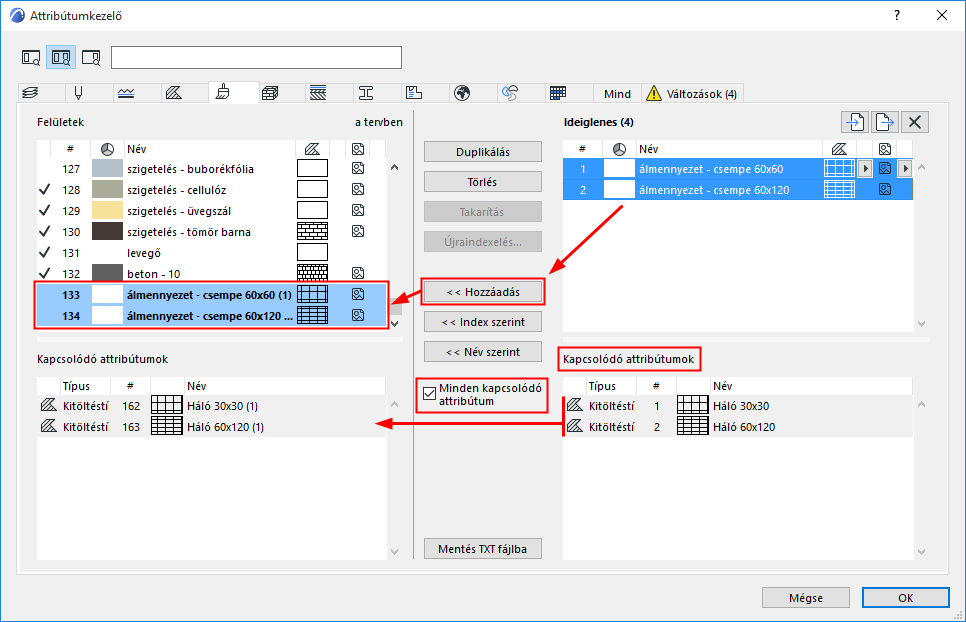Click the attribute search input field
Viewport: 966px width, 622px height.
click(256, 57)
